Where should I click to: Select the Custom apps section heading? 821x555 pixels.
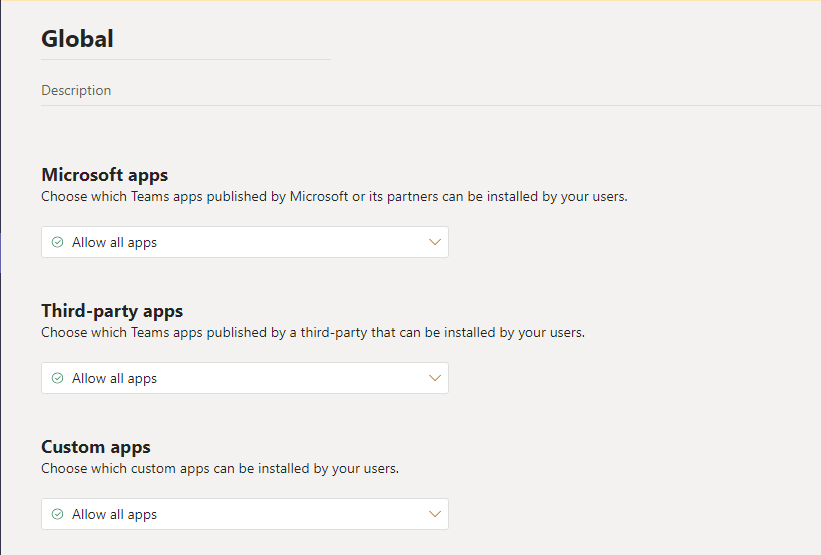pyautogui.click(x=96, y=447)
